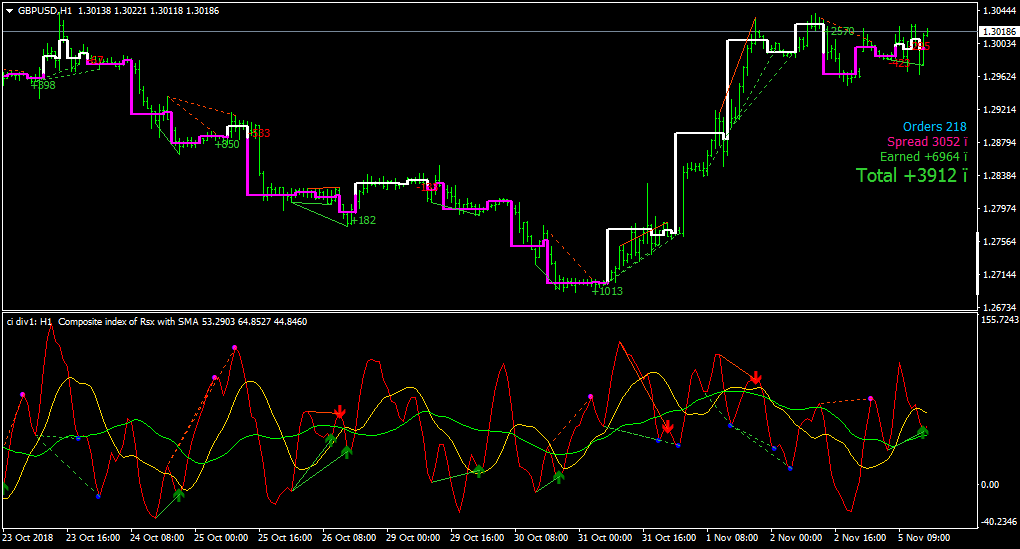The width and height of the screenshot is (1020, 549).
Task: Click the +182 profit label
Action: [x=363, y=220]
